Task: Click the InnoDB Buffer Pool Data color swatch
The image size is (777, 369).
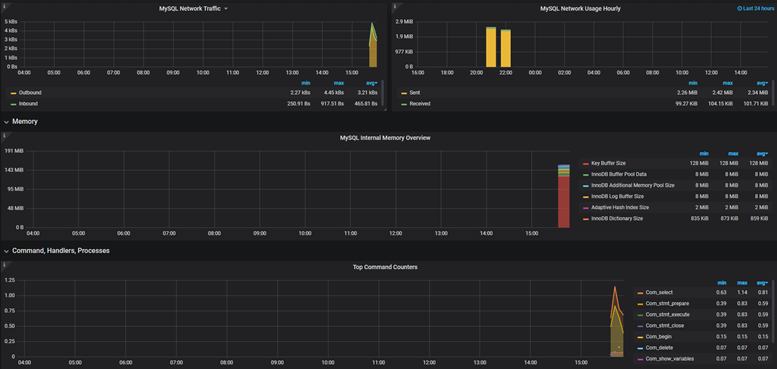Action: [586, 174]
